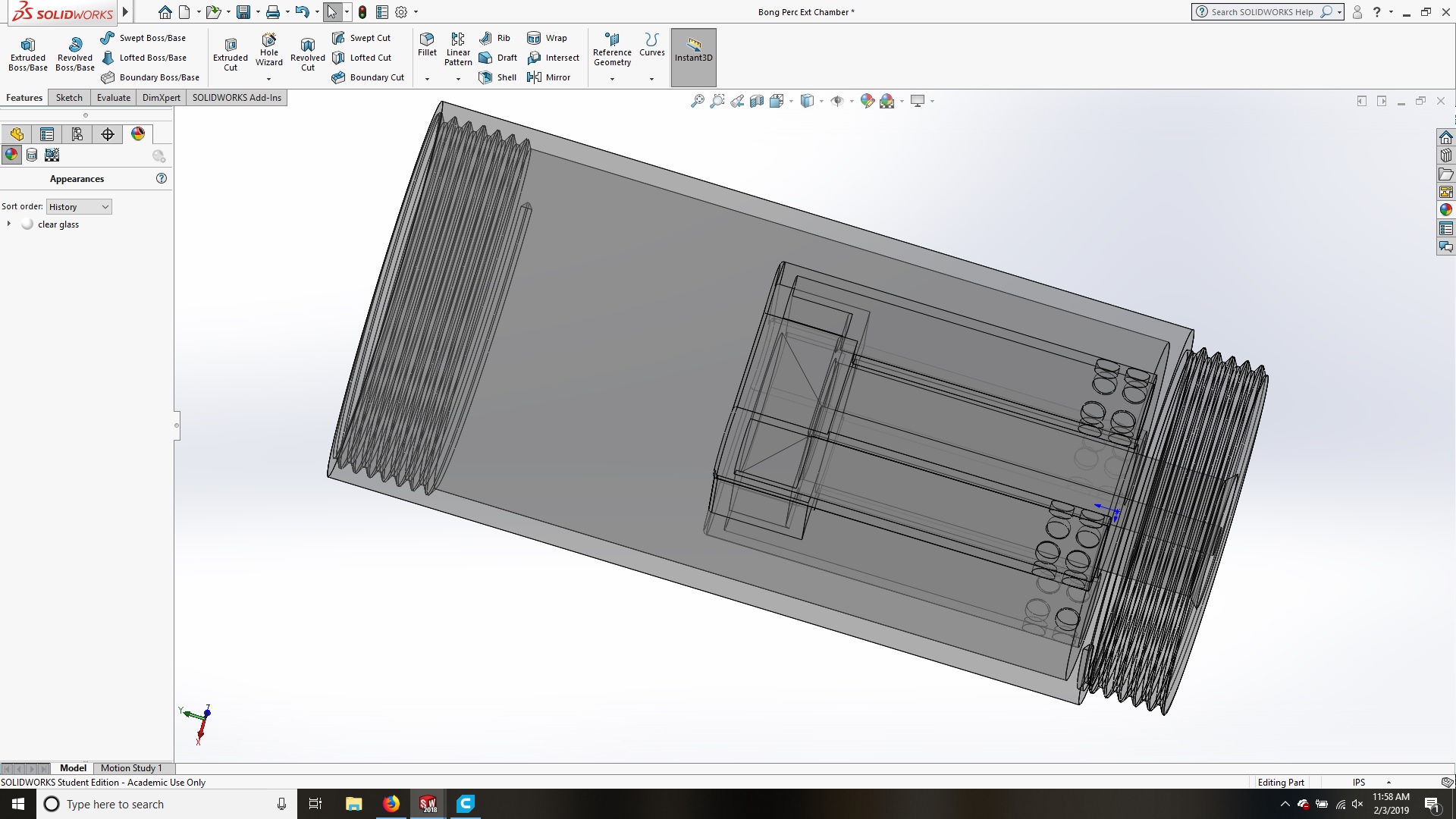
Task: Open the Options gear icon
Action: pyautogui.click(x=401, y=12)
